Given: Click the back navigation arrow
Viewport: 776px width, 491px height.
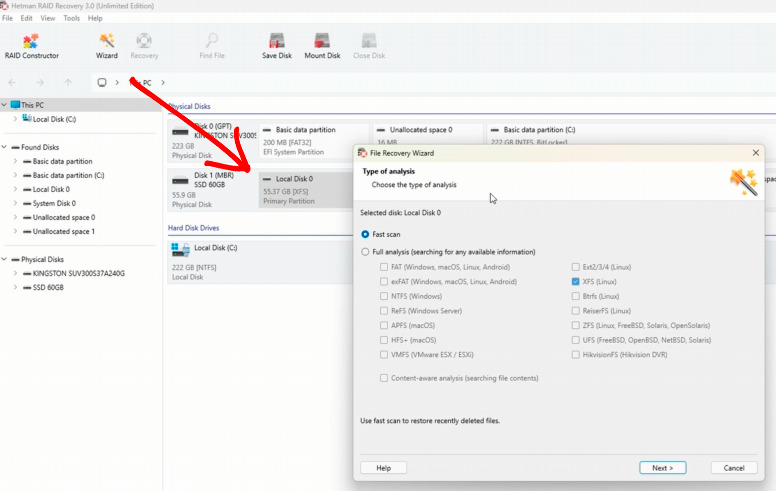Looking at the screenshot, I should pyautogui.click(x=12, y=83).
